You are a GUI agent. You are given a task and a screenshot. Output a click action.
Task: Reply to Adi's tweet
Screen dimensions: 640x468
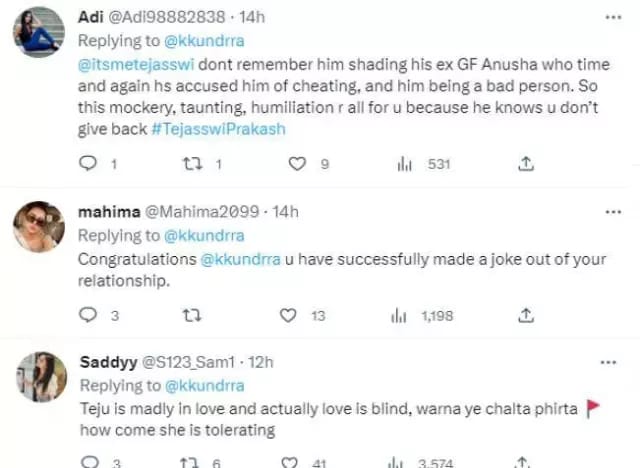point(88,164)
